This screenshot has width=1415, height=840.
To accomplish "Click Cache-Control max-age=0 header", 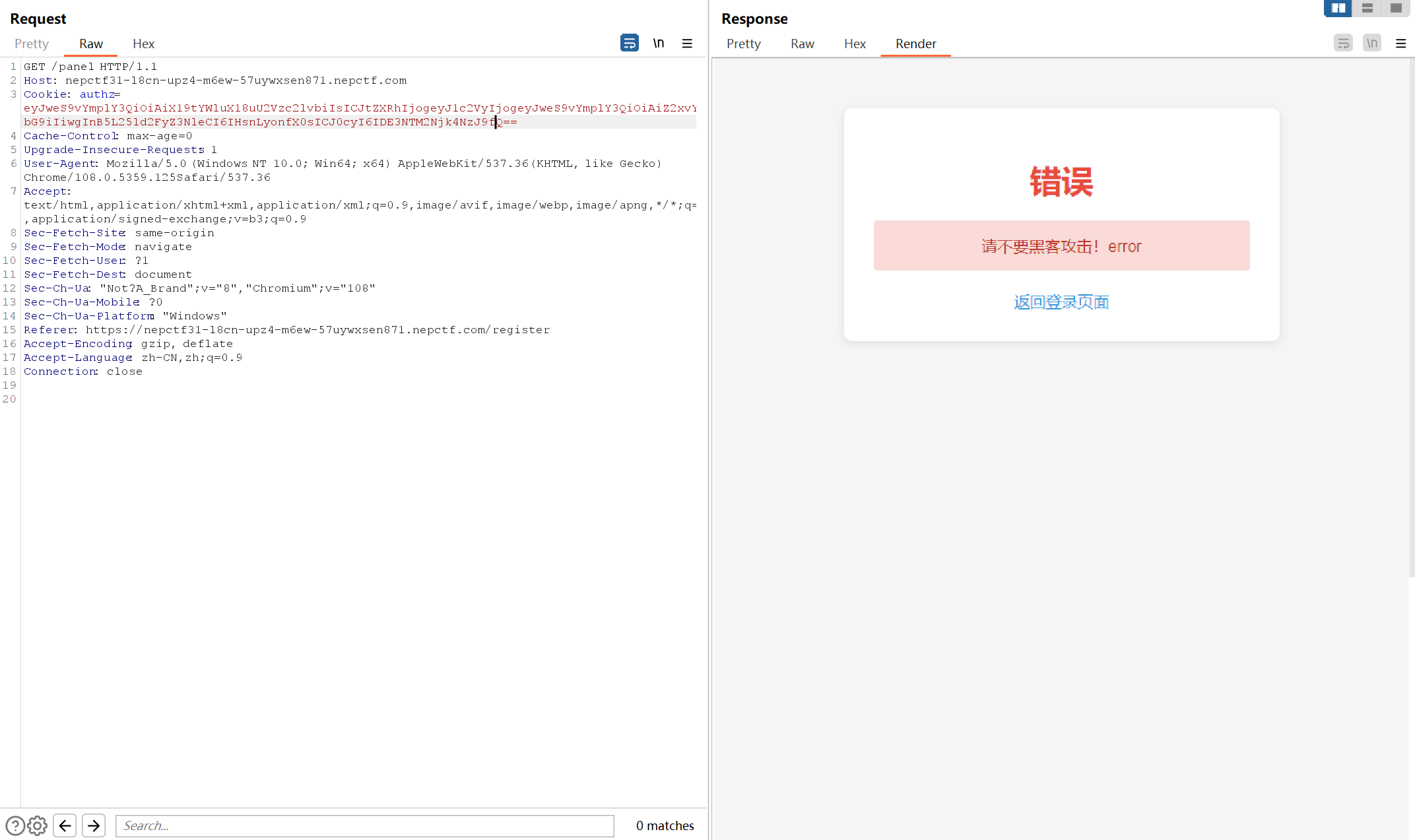I will [108, 136].
